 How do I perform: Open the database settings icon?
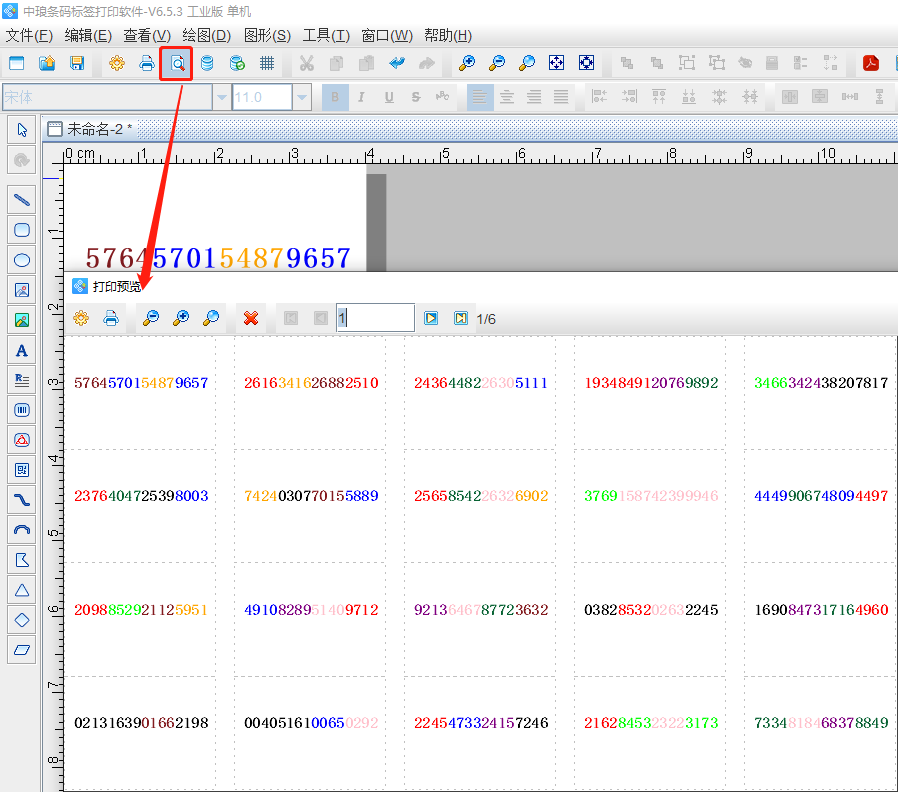pos(207,64)
